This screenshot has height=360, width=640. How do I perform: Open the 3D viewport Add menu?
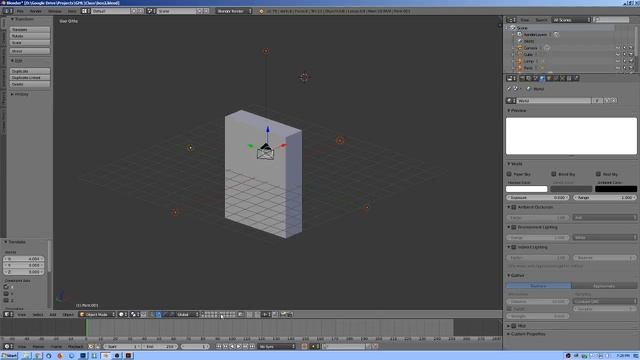[x=53, y=315]
